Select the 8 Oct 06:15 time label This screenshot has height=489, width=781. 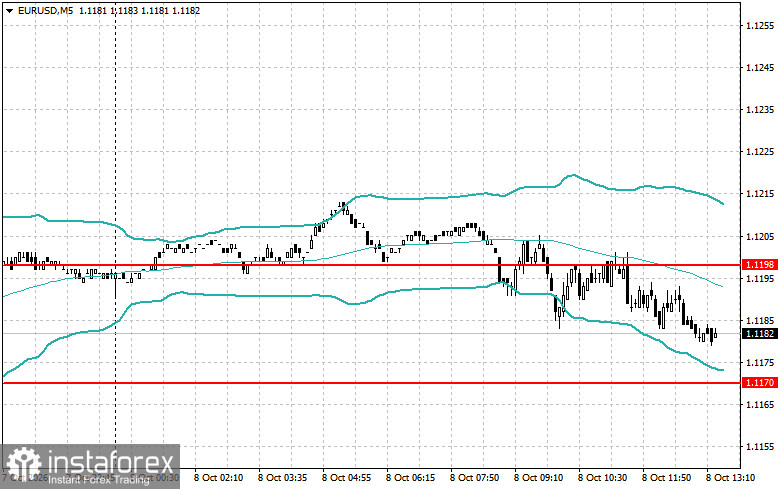(x=410, y=478)
